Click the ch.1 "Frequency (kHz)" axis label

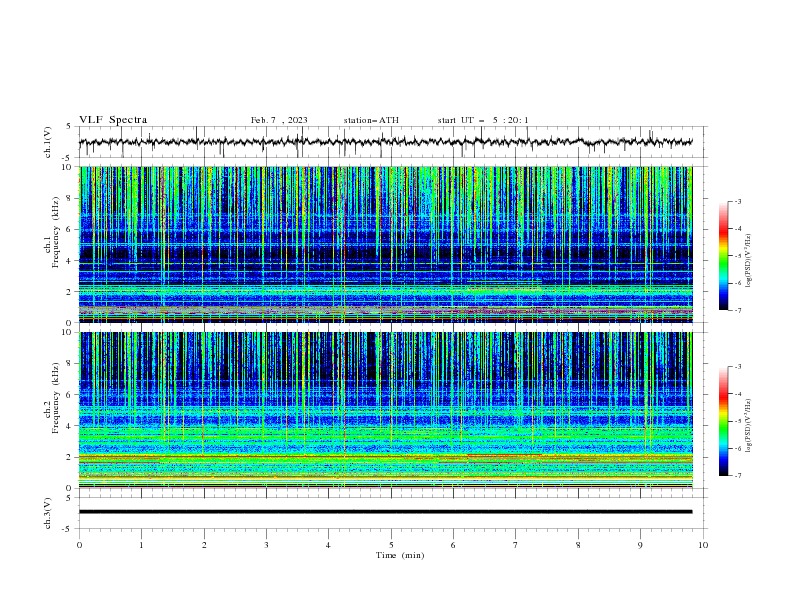[x=56, y=232]
